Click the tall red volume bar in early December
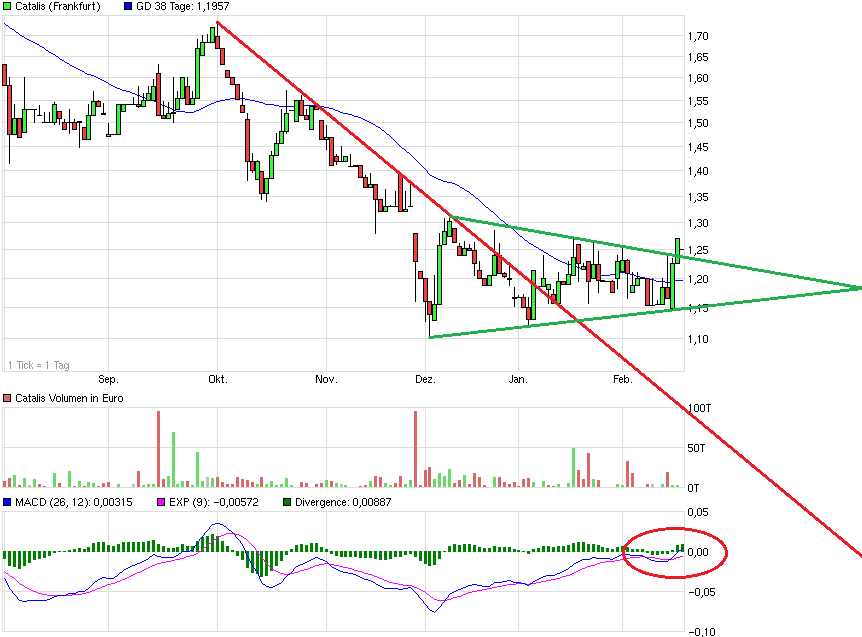Screen dimensions: 862x637 click(x=416, y=449)
